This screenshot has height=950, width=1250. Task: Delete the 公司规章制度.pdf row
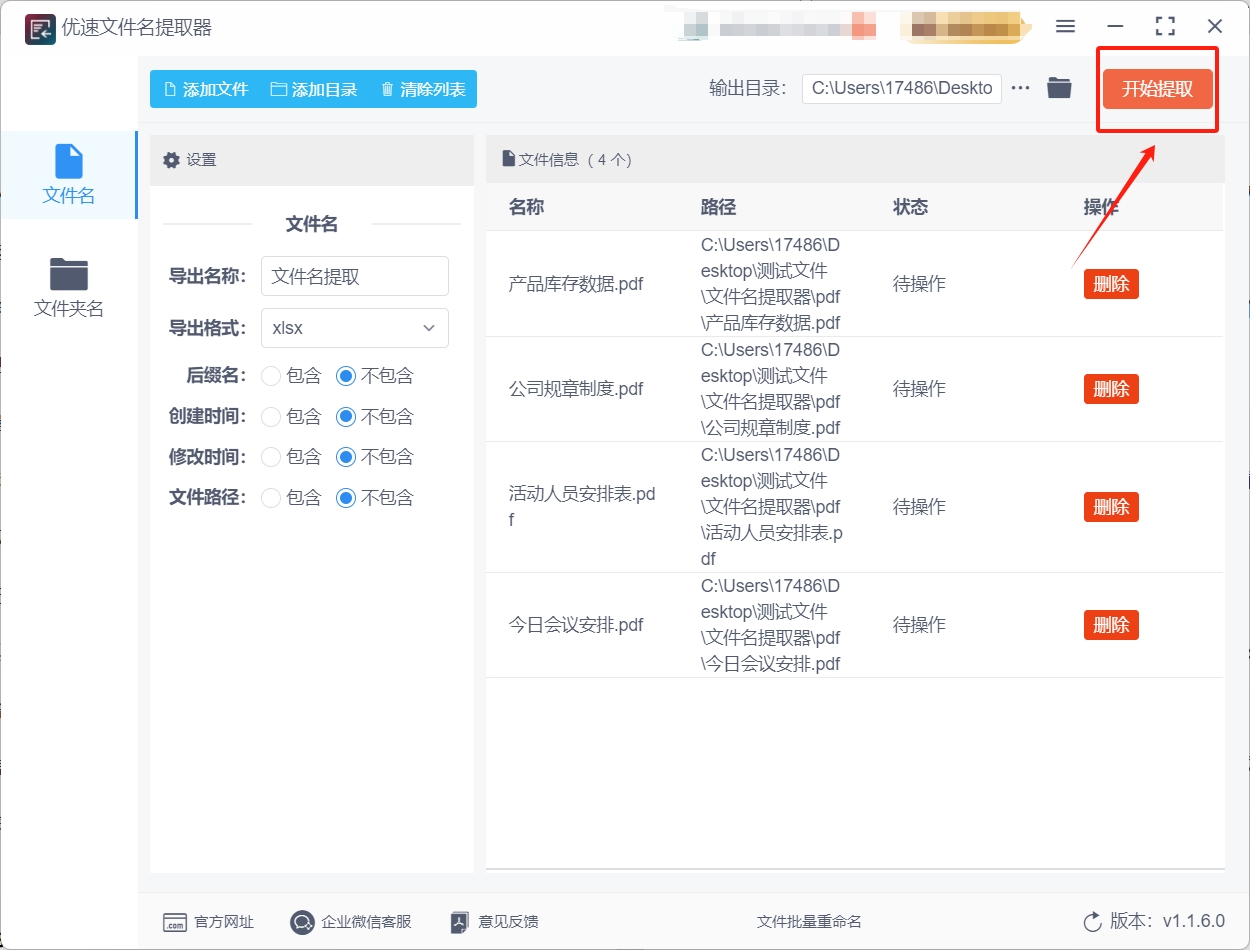1111,389
